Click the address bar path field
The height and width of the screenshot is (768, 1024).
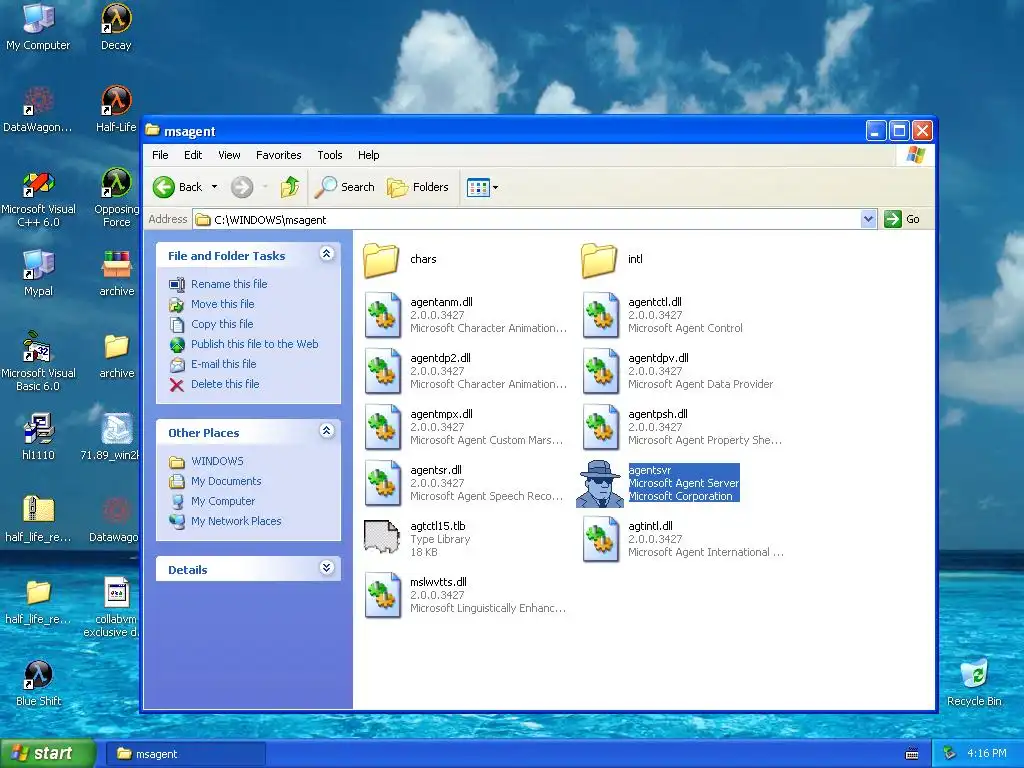(x=527, y=219)
